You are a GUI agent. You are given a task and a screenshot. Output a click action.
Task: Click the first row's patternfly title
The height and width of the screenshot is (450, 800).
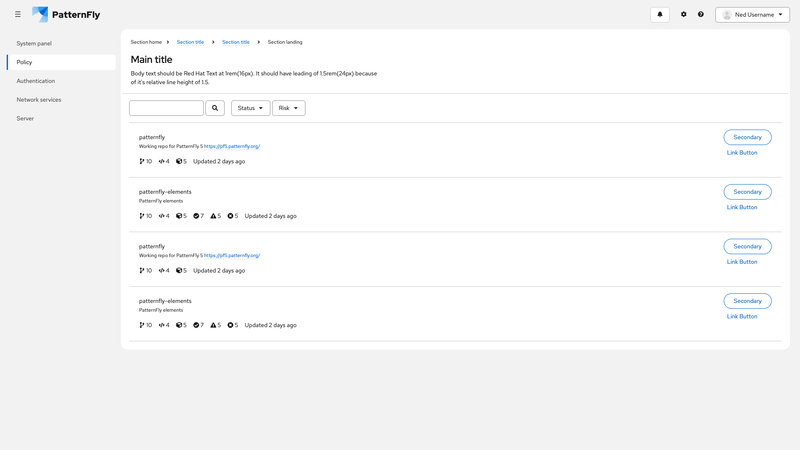(x=152, y=137)
